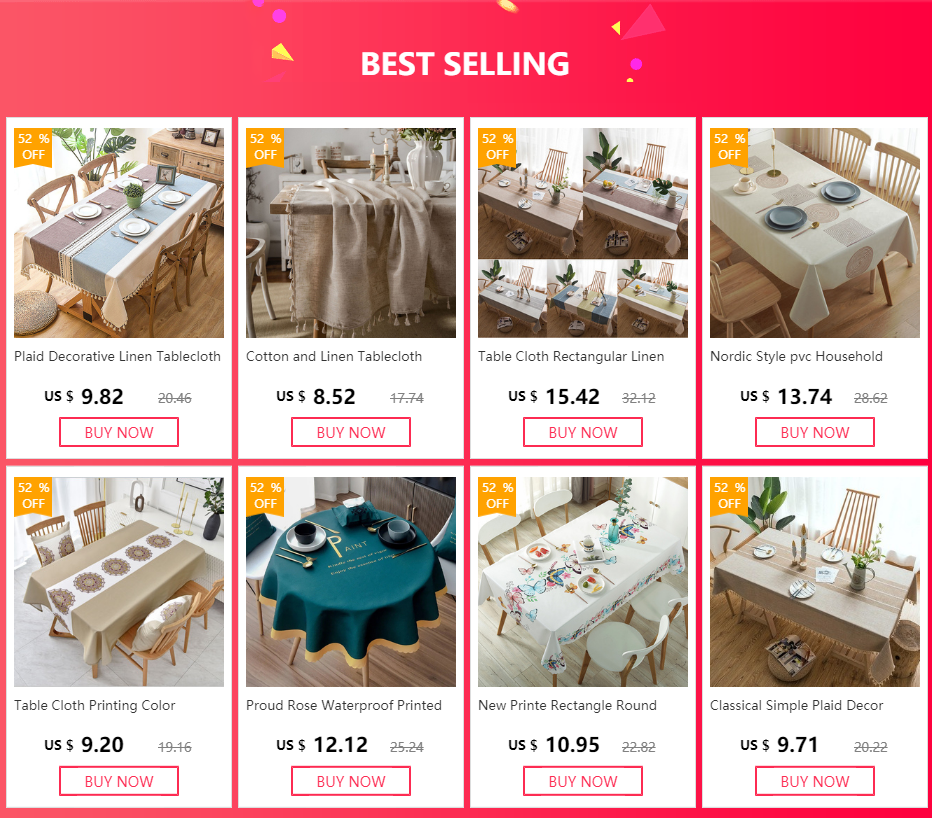Viewport: 932px width, 818px height.
Task: Open the Nordic Style pvc tablecloth image
Action: [815, 233]
